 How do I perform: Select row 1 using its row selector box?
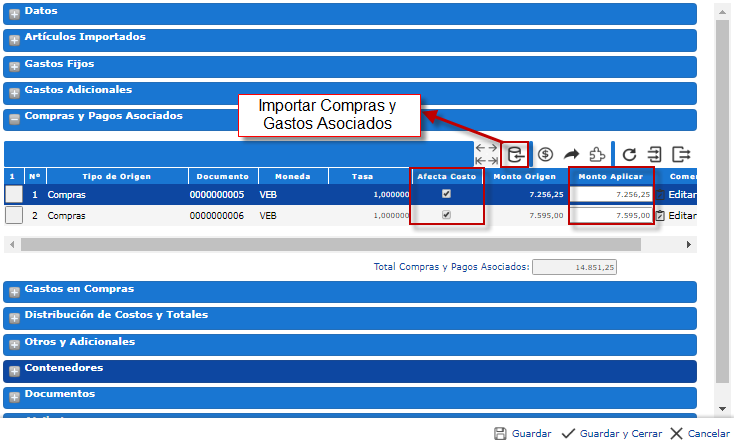14,194
